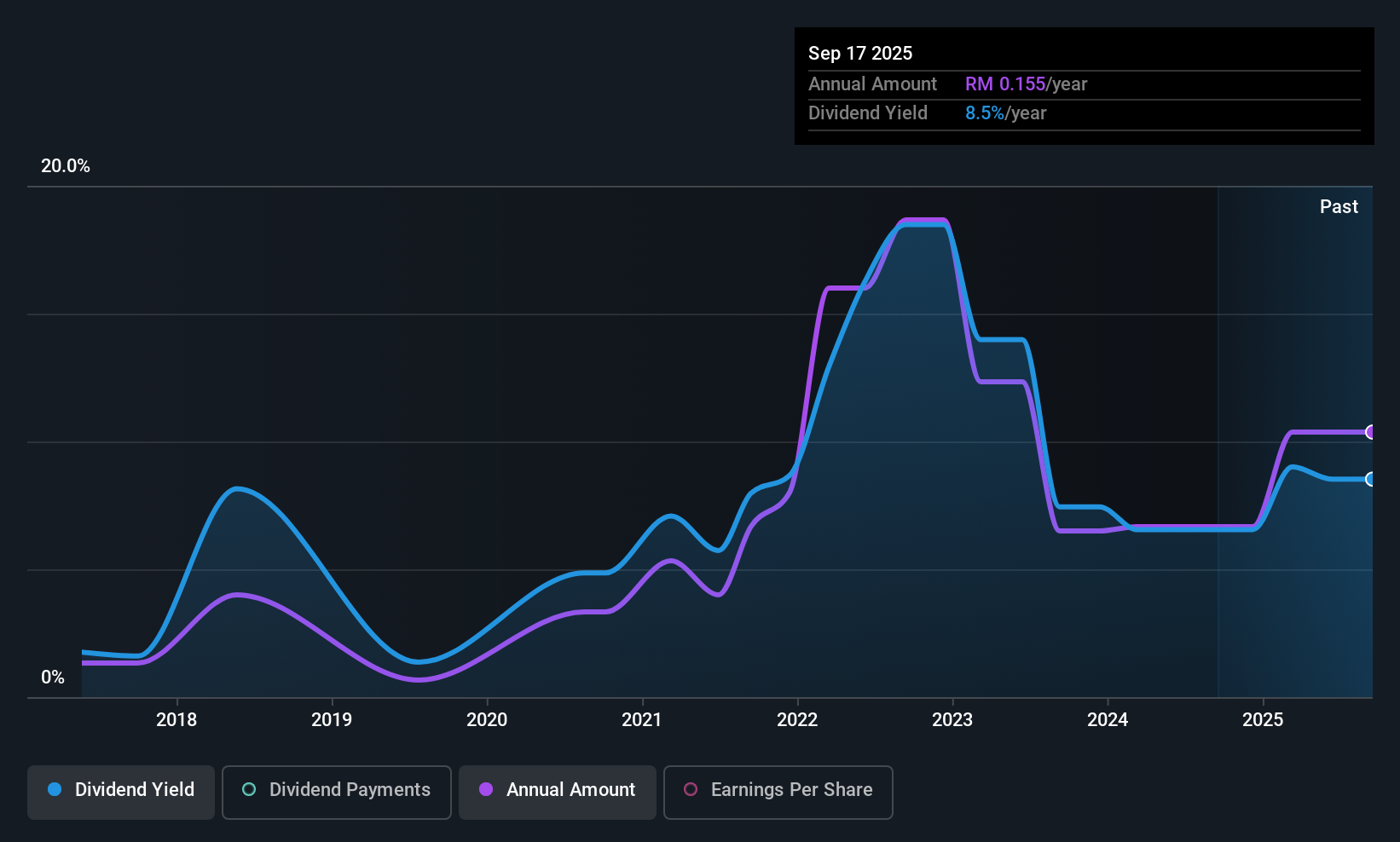Enable the Dividend Payments series
Screen dimensions: 1400x842
(x=336, y=792)
